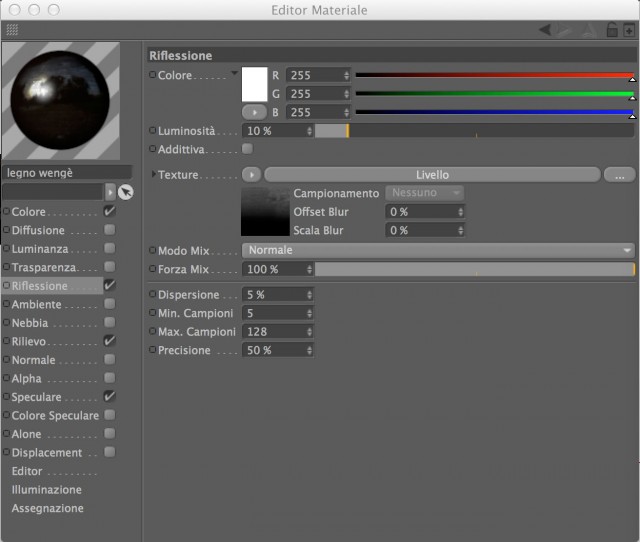Click the up arrow navigation icon
Image resolution: width=640 pixels, height=542 pixels.
(x=589, y=30)
